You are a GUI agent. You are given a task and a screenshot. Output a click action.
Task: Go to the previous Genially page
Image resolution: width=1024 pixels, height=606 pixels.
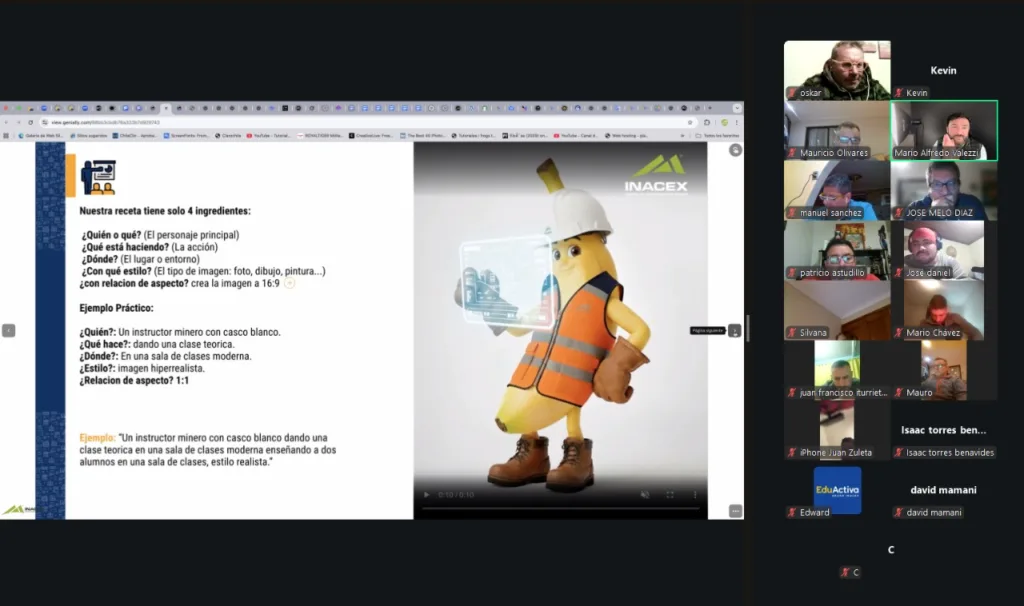[x=8, y=330]
